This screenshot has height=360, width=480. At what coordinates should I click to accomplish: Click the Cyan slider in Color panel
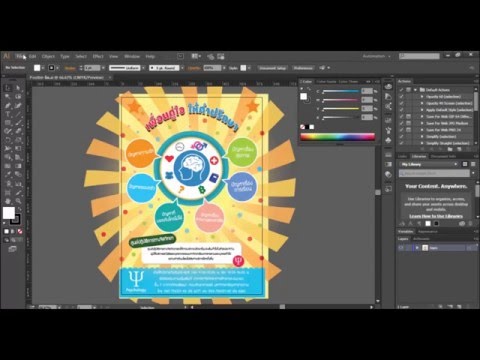pos(340,91)
